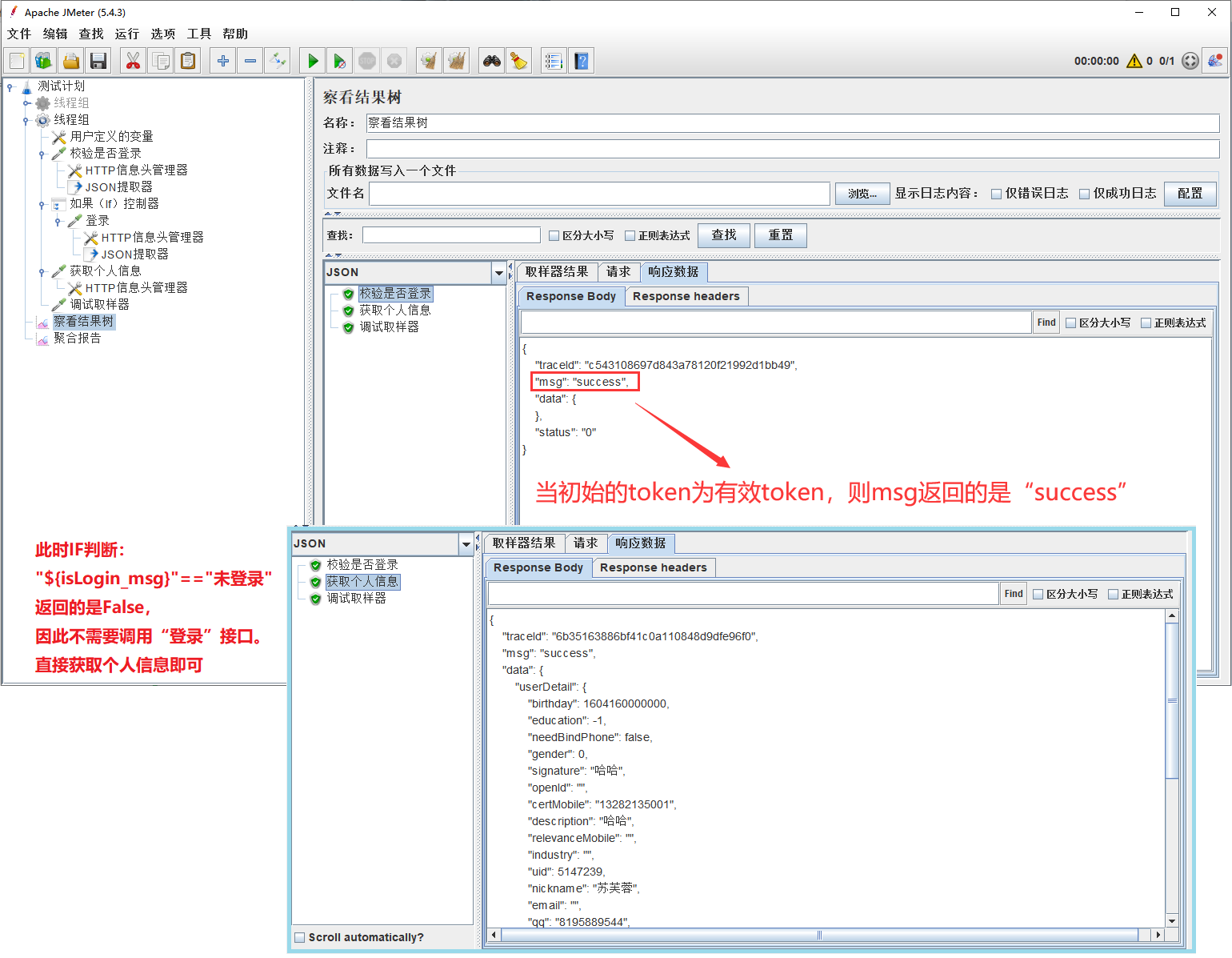
Task: Switch to the Response headers tab
Action: click(686, 296)
